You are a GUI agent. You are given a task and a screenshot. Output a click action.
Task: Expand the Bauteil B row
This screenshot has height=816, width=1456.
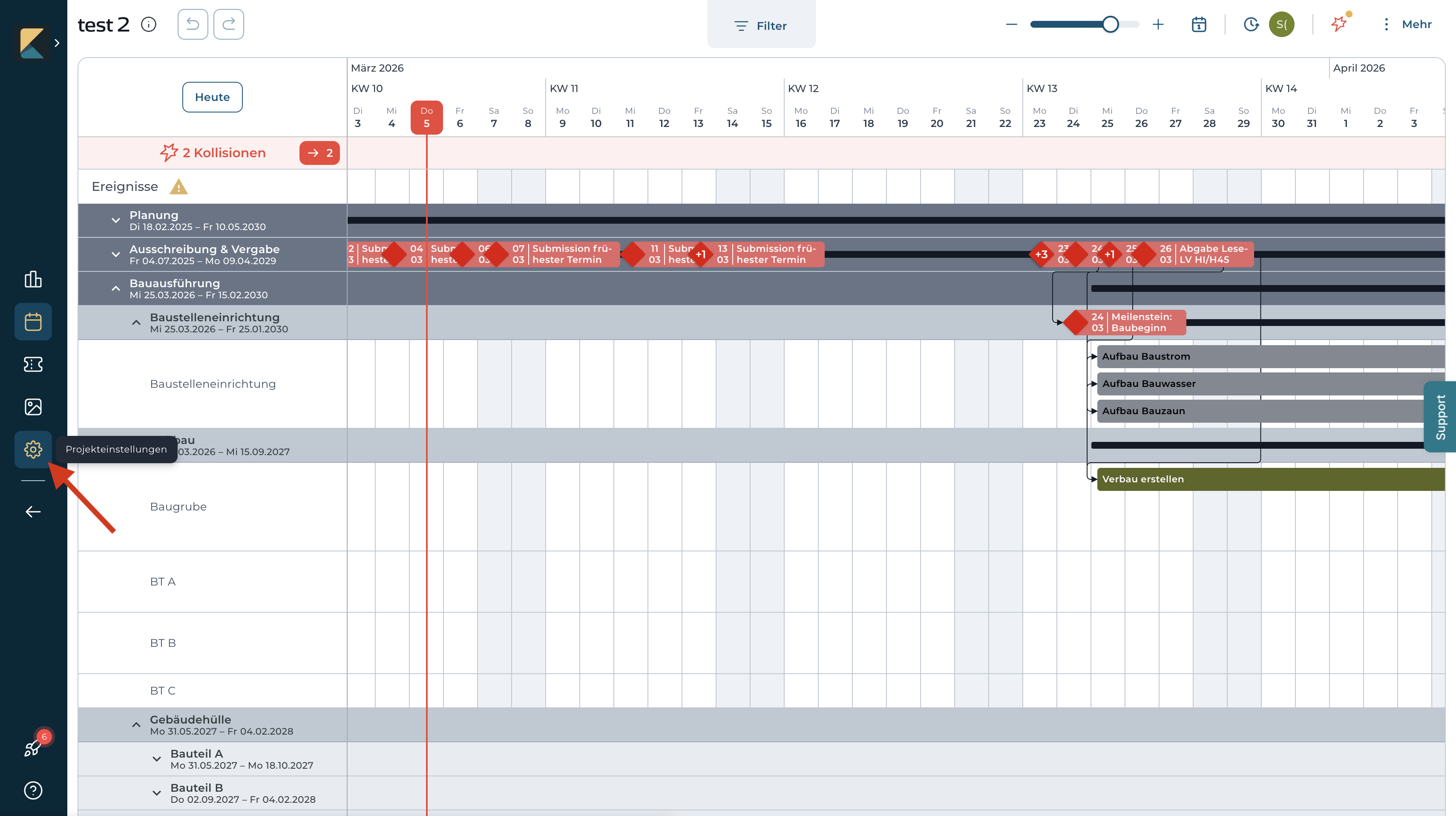click(157, 793)
